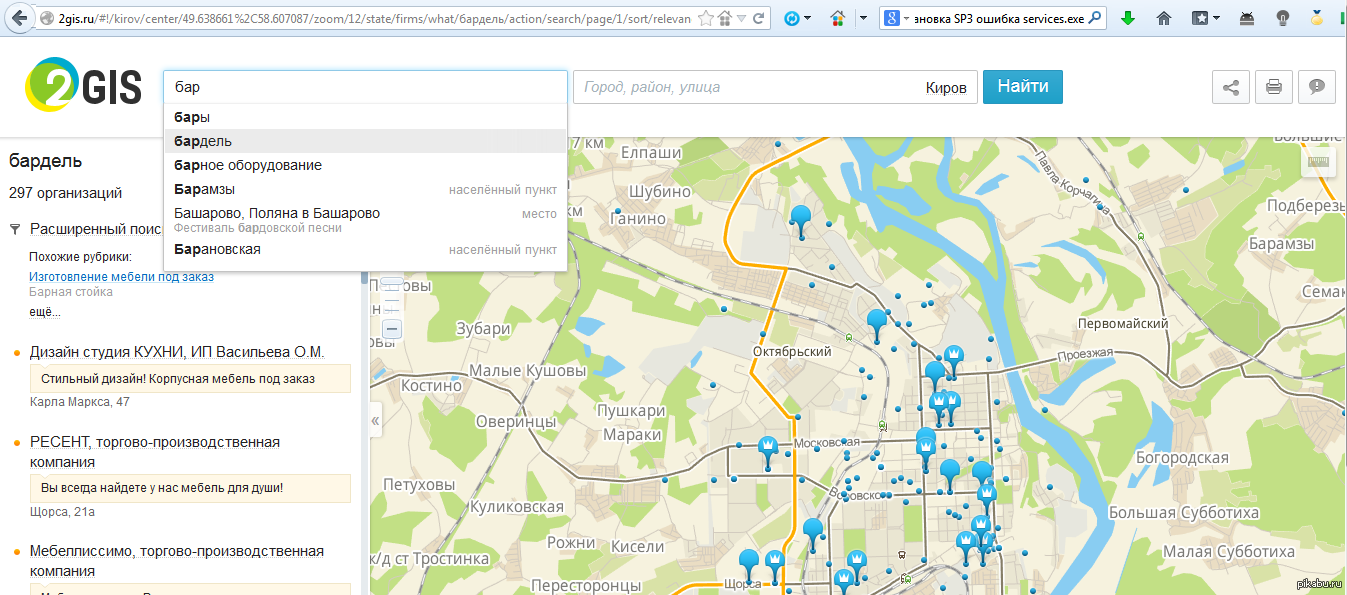
Task: Click the 'бардель' results heading
Action: (45, 161)
